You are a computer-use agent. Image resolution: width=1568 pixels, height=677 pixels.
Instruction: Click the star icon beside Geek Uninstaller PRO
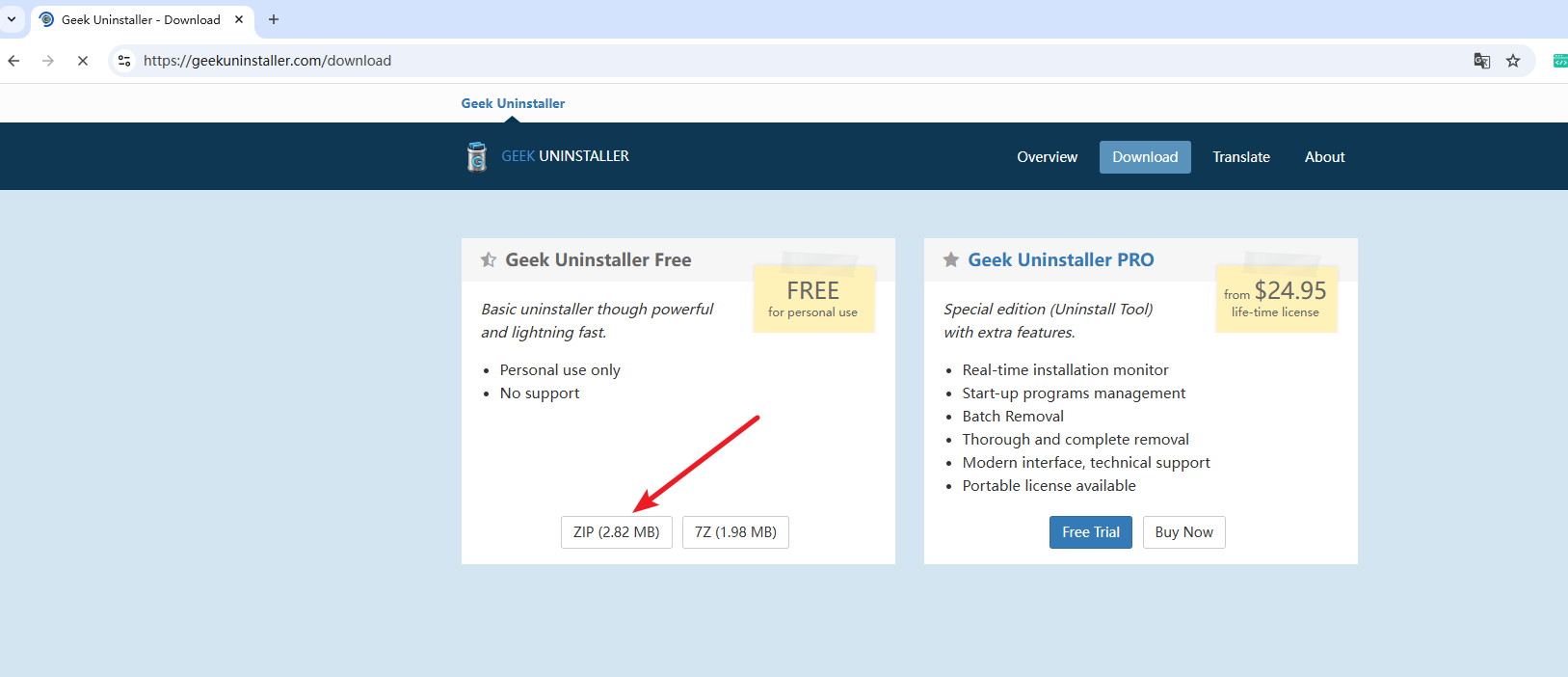click(x=951, y=259)
